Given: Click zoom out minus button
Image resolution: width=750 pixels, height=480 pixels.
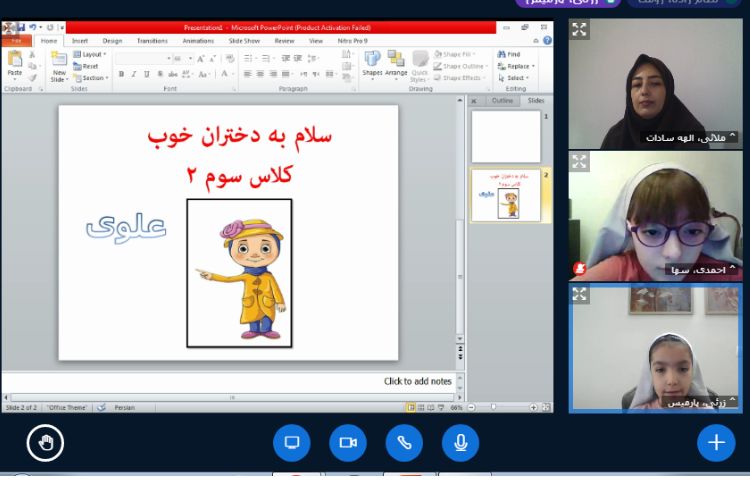Looking at the screenshot, I should (x=471, y=407).
